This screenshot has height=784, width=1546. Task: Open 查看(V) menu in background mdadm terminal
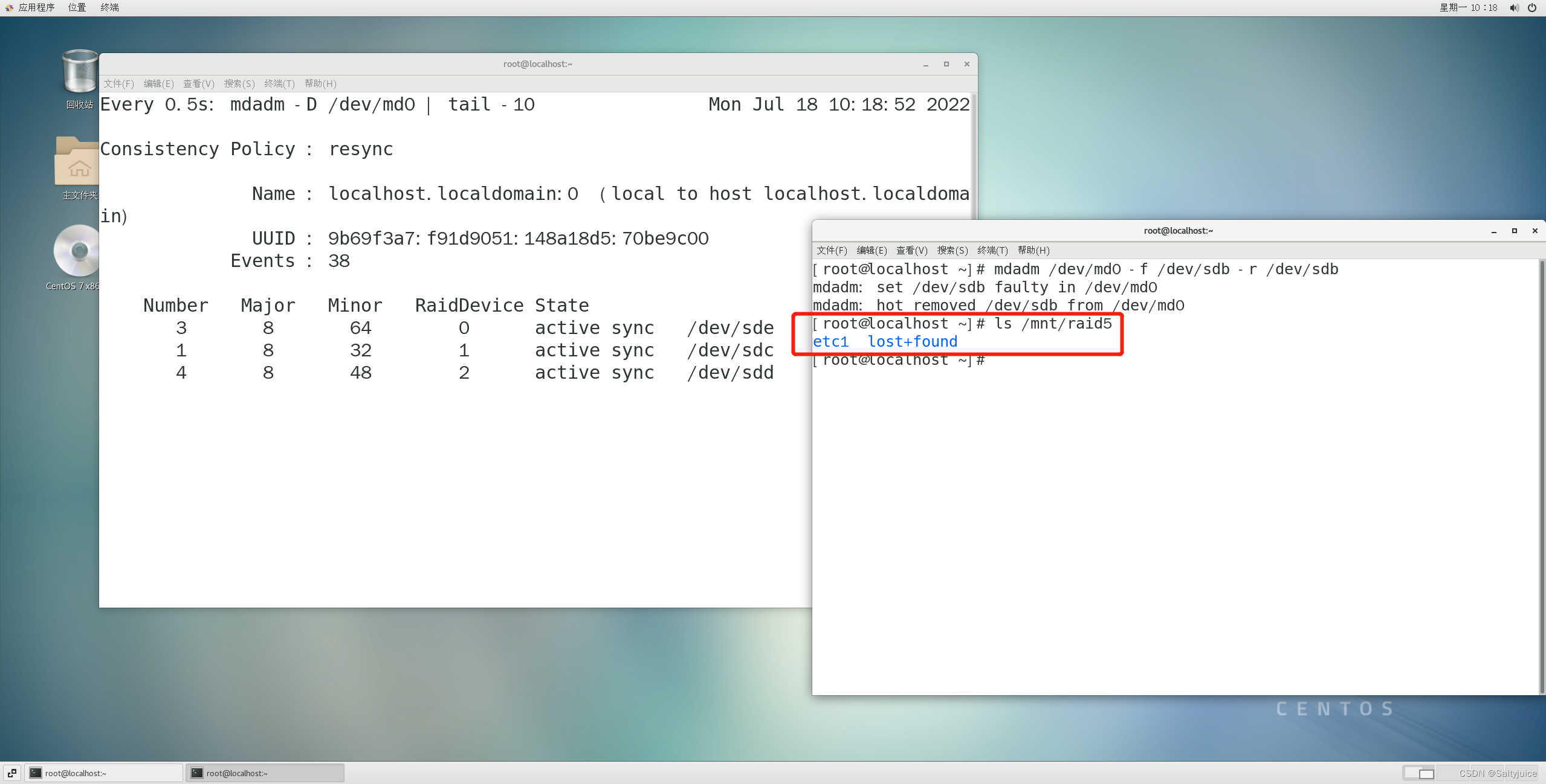pyautogui.click(x=199, y=83)
